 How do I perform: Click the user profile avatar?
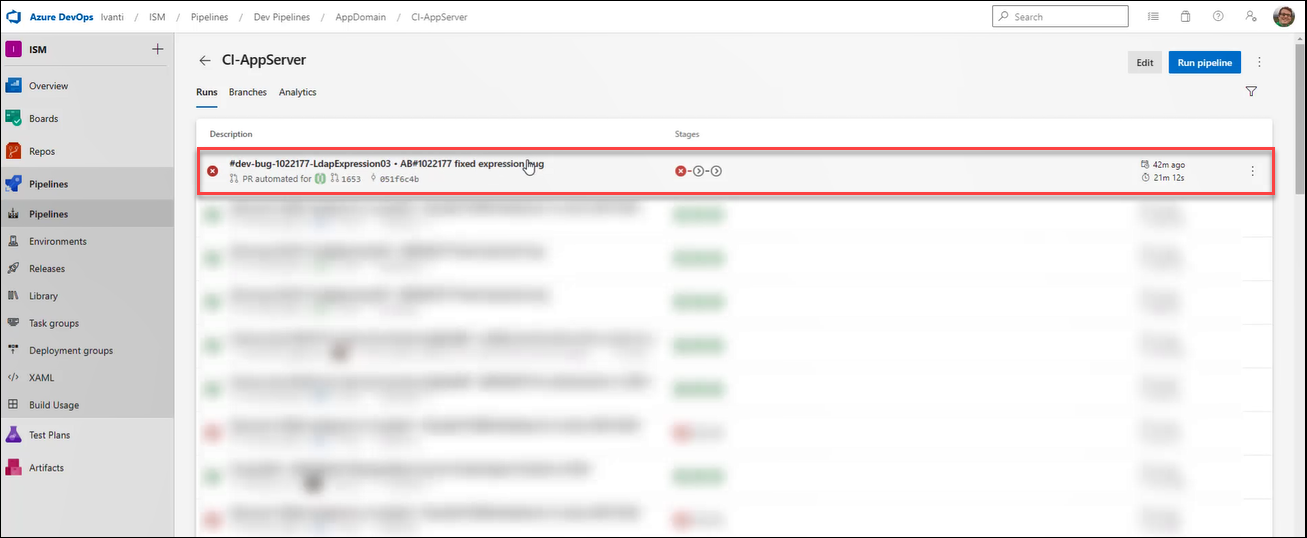pos(1283,17)
